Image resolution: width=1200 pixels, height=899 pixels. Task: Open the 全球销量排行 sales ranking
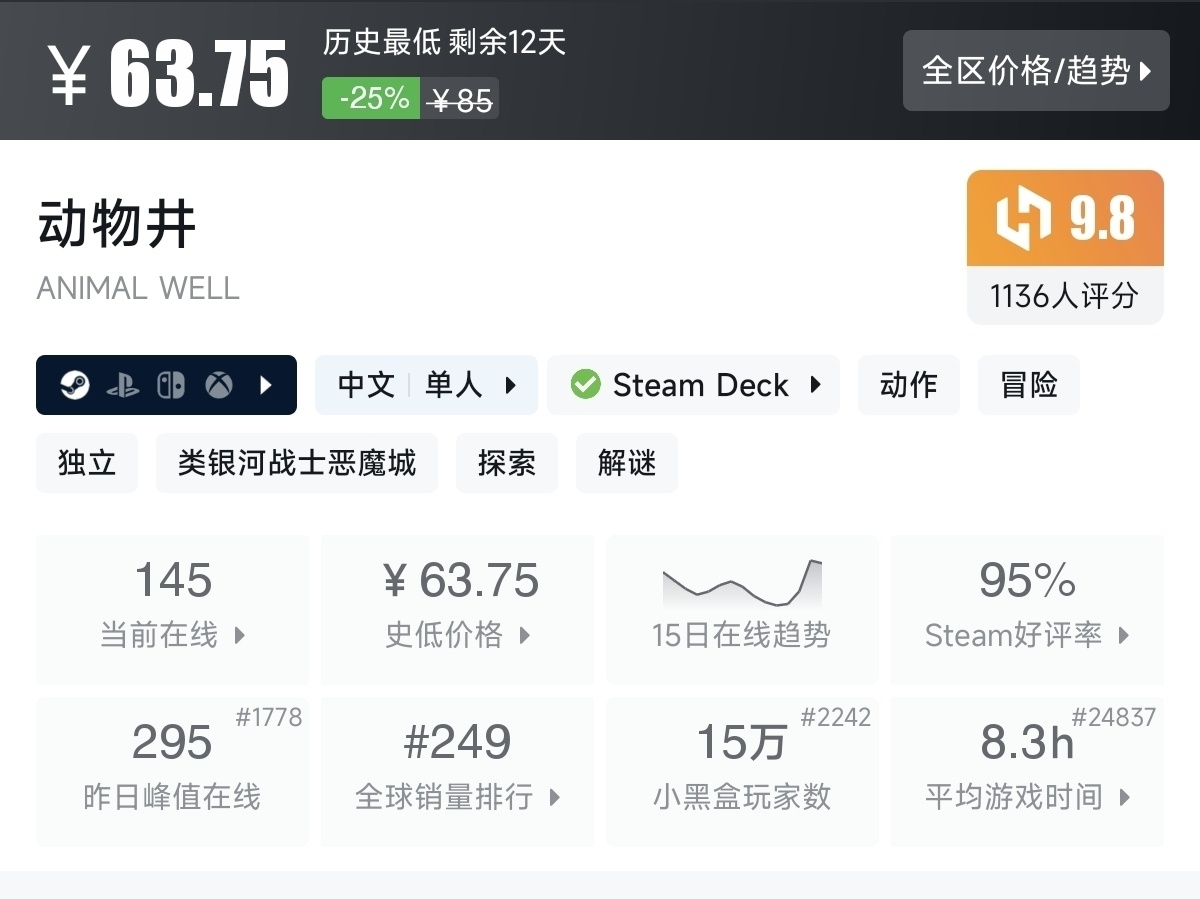457,771
